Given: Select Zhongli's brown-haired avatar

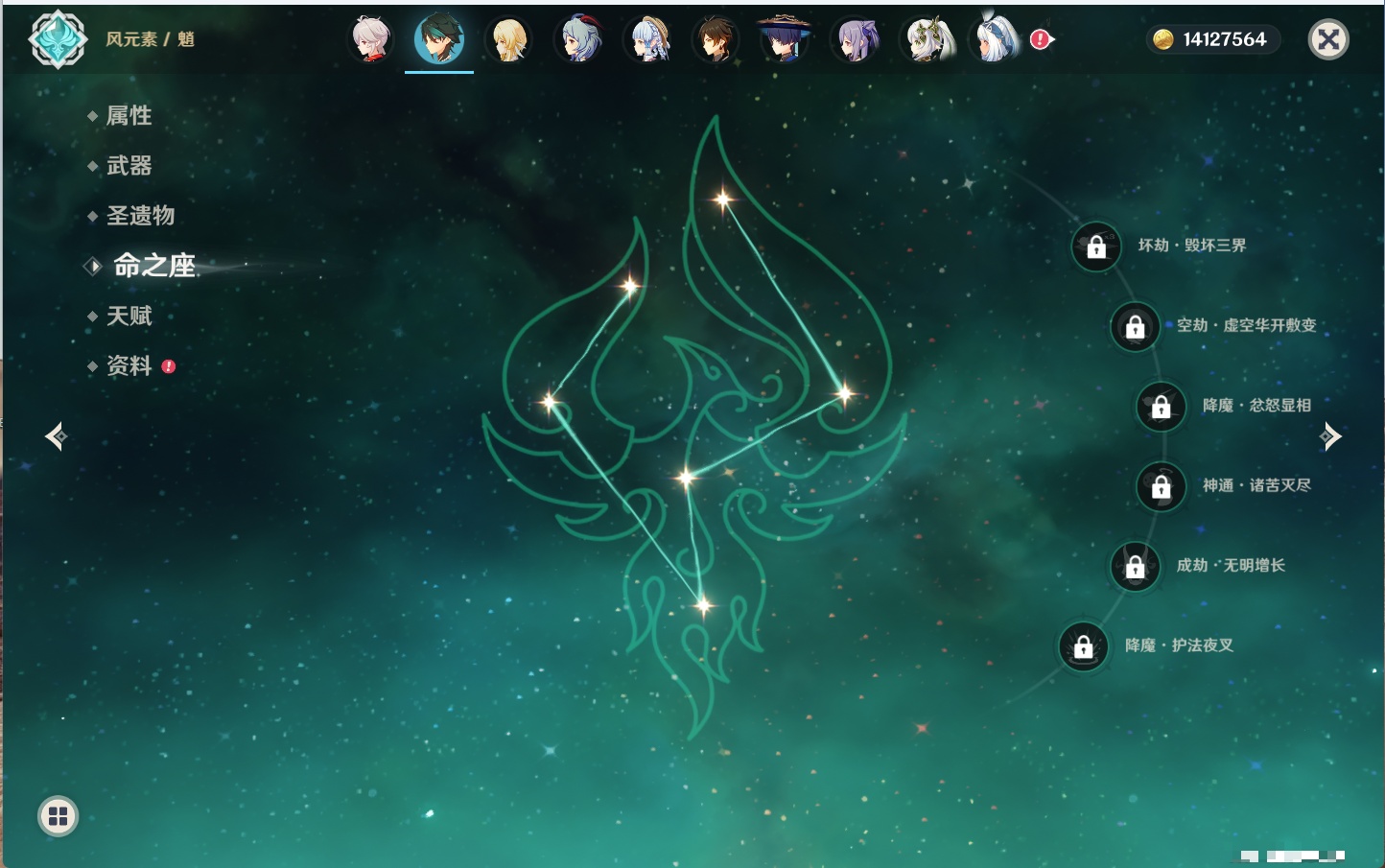Looking at the screenshot, I should pyautogui.click(x=716, y=39).
